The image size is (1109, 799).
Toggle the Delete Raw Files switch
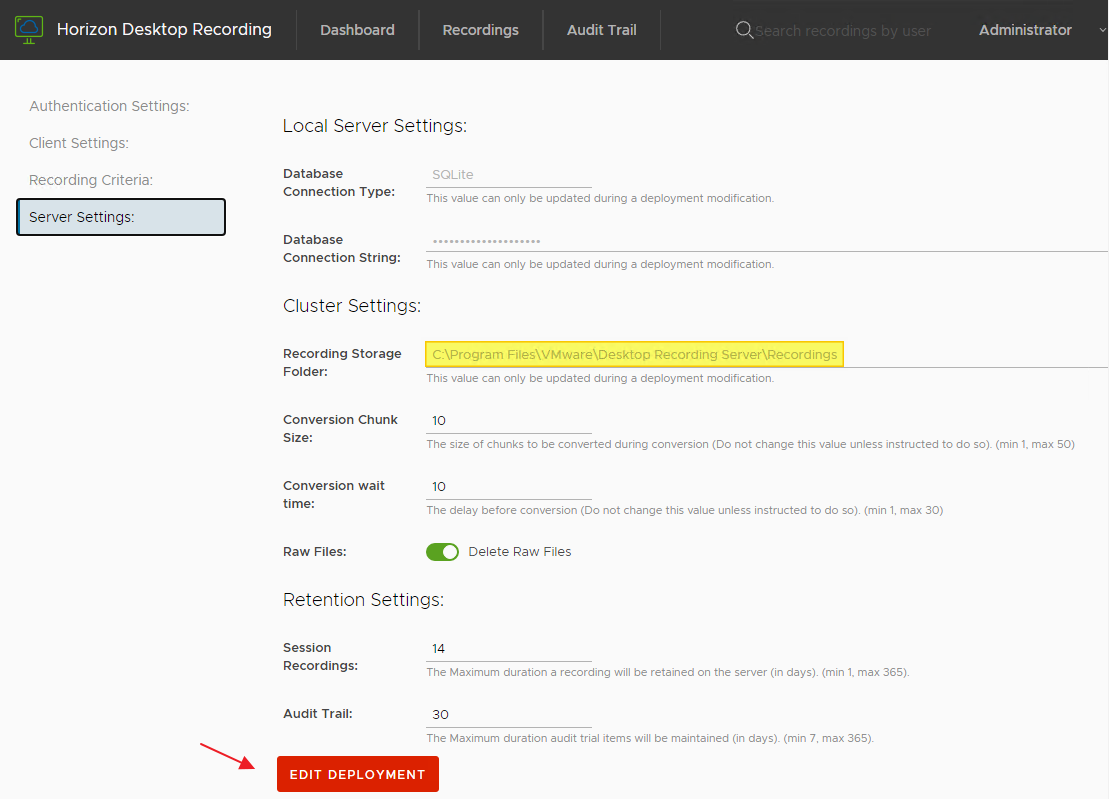[x=442, y=552]
